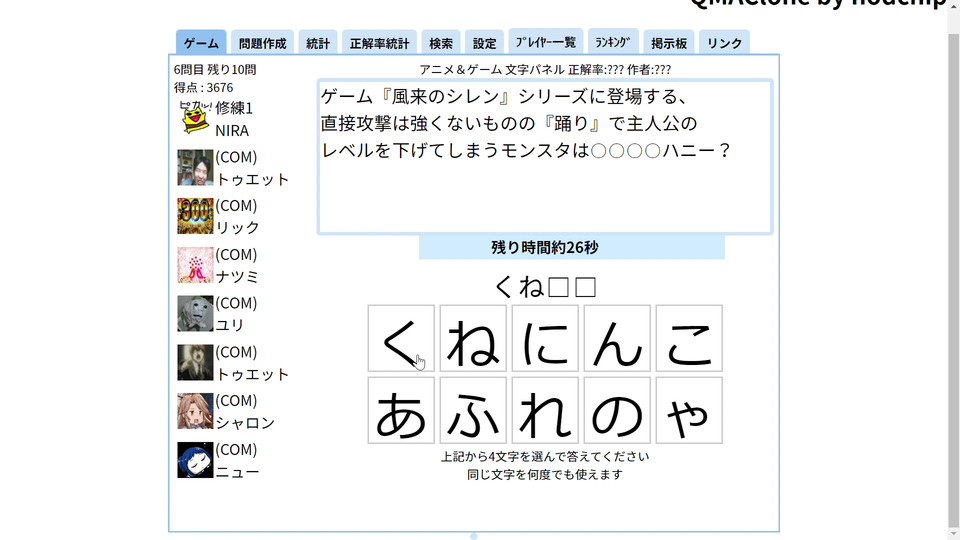Click the 6問目 残り10問 progress text

pos(215,70)
